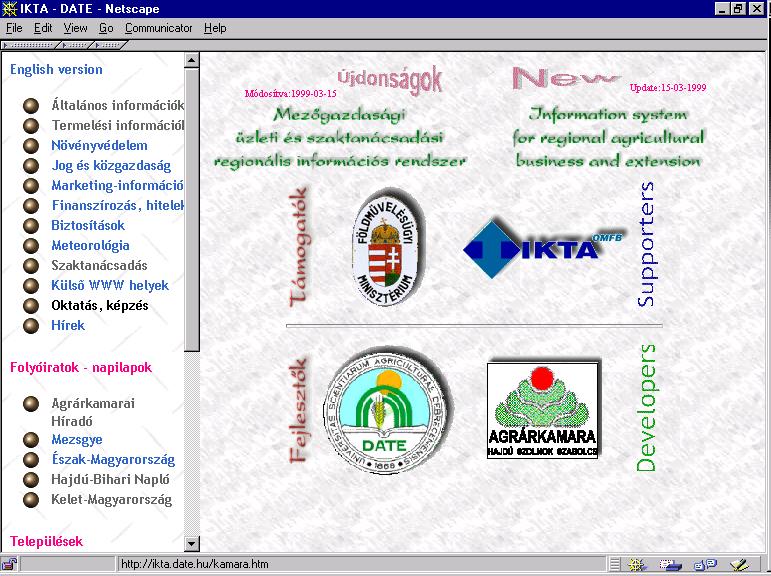Open the Help menu
The image size is (771, 576).
point(215,28)
